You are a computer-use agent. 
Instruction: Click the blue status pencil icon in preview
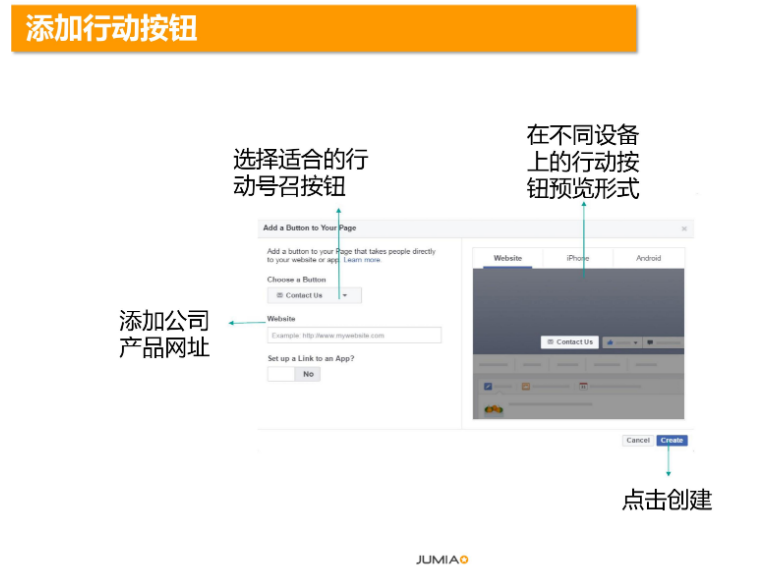tap(488, 386)
